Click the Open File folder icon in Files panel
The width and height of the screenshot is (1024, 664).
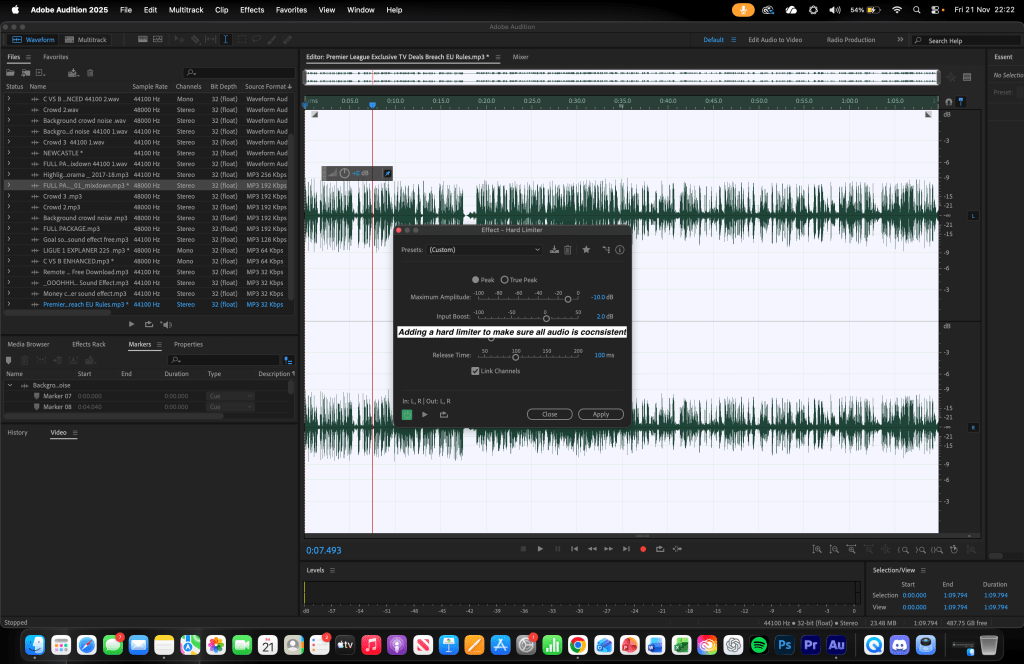click(x=11, y=73)
